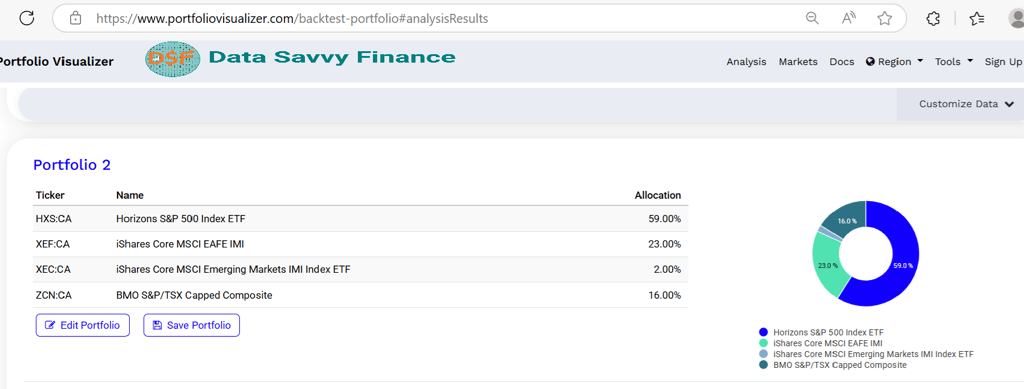This screenshot has width=1024, height=389.
Task: Open the browser zoom control icon
Action: pyautogui.click(x=812, y=18)
